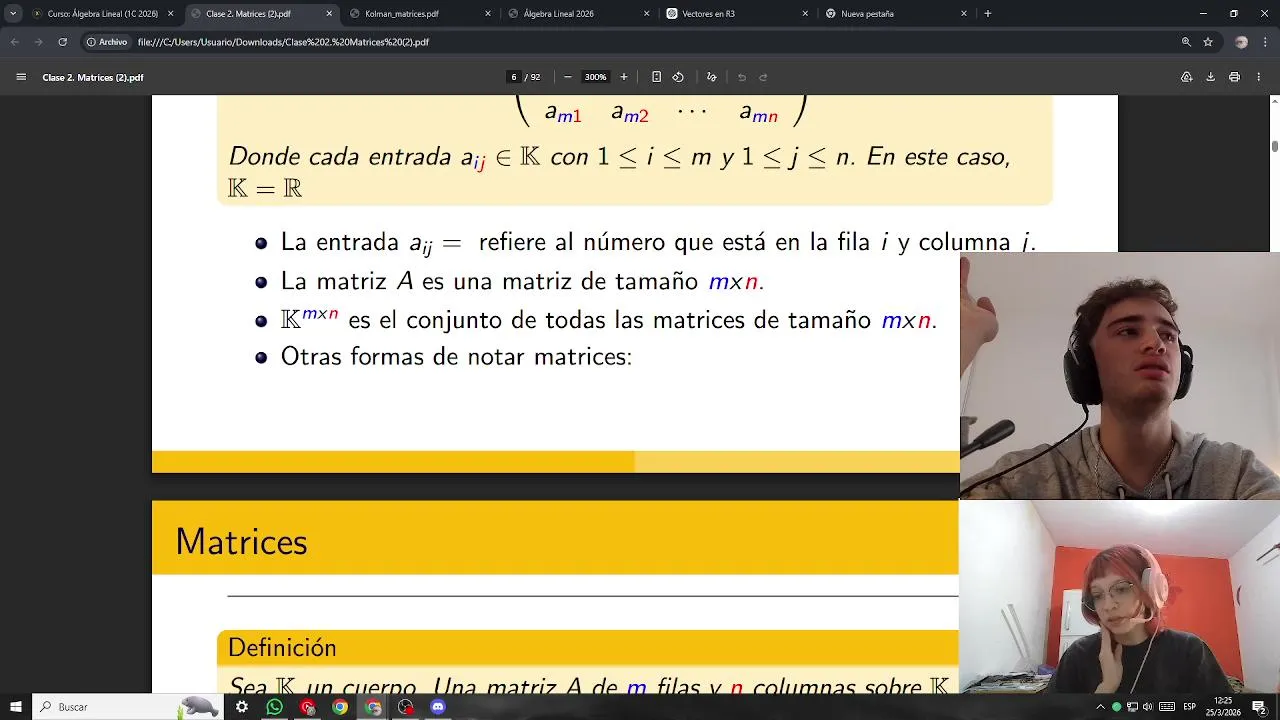The height and width of the screenshot is (720, 1280).
Task: Close the Vectores en R3 tab
Action: click(x=805, y=14)
